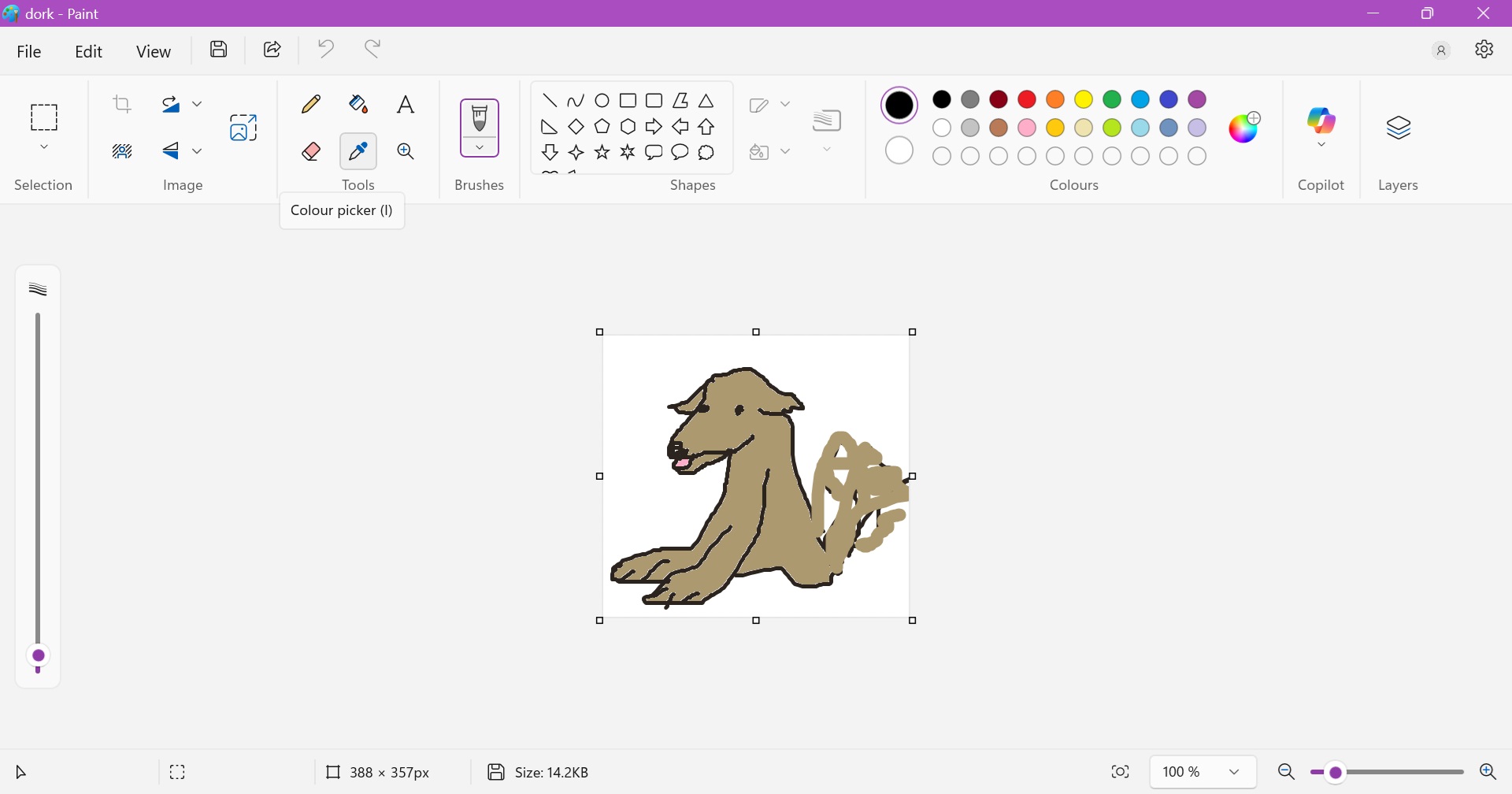Screen dimensions: 1512x794
Task: Click the Fit to window icon
Action: coord(1121,773)
